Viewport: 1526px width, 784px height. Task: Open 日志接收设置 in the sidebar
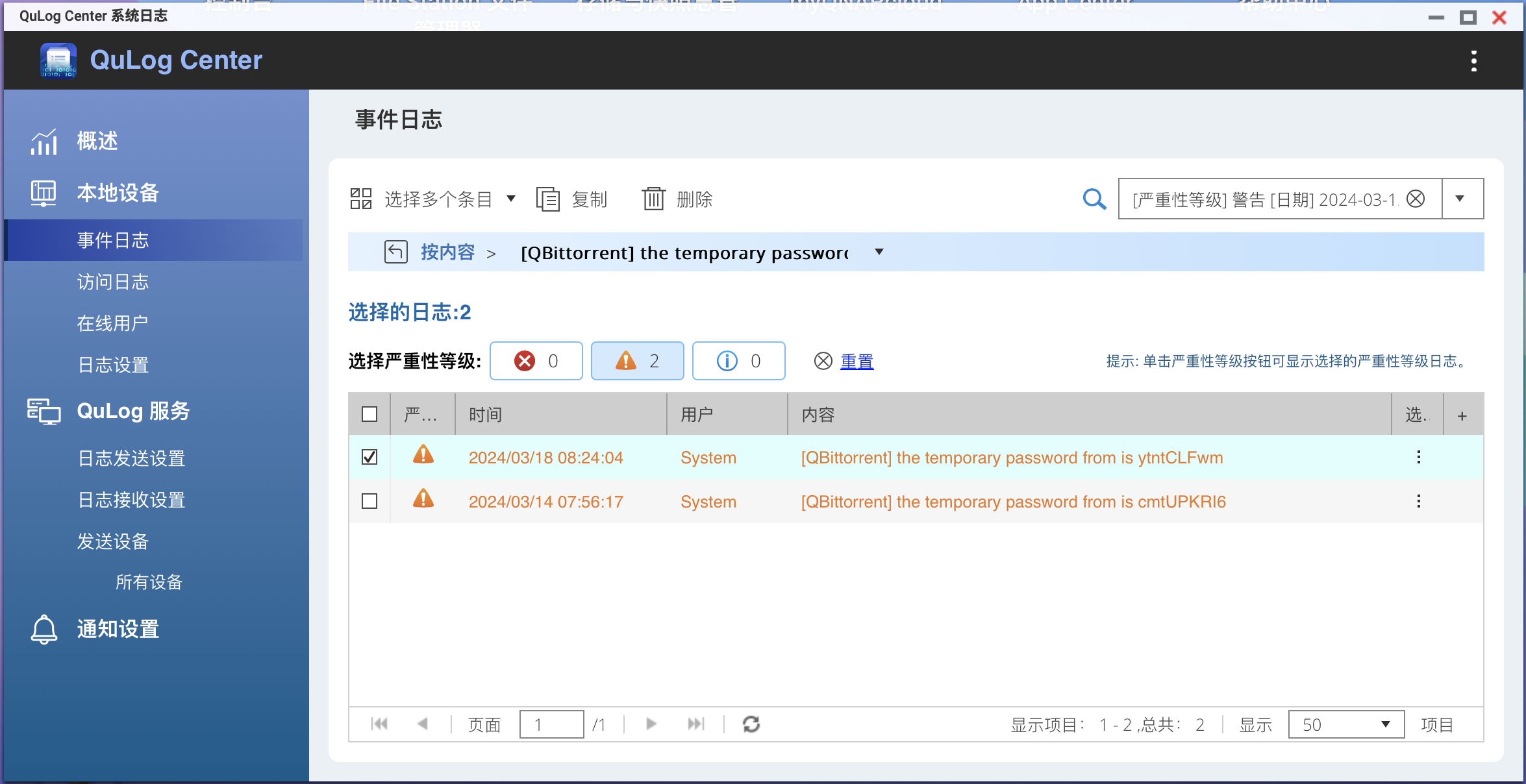(131, 500)
